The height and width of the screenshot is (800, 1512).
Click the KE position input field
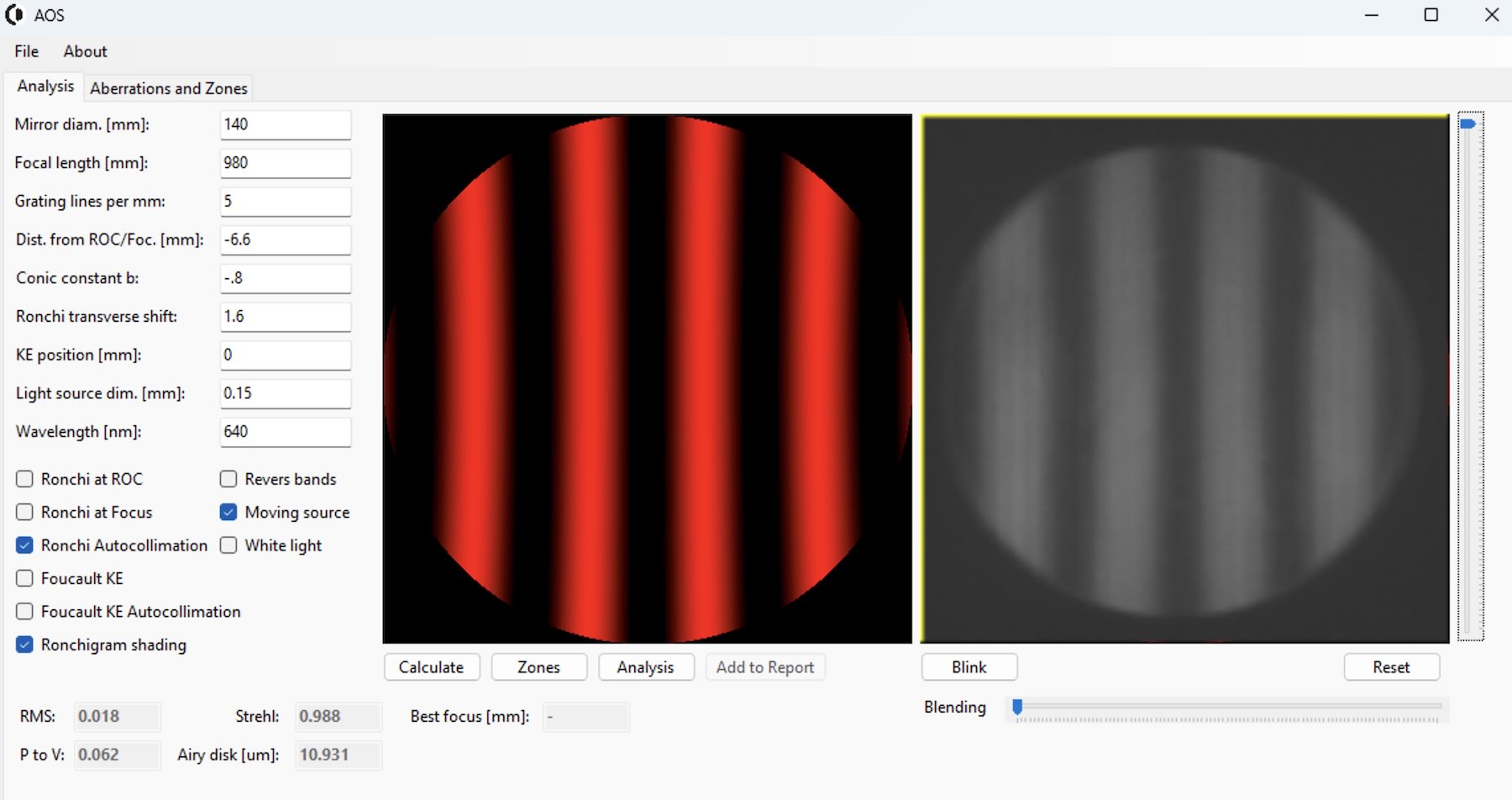coord(286,355)
